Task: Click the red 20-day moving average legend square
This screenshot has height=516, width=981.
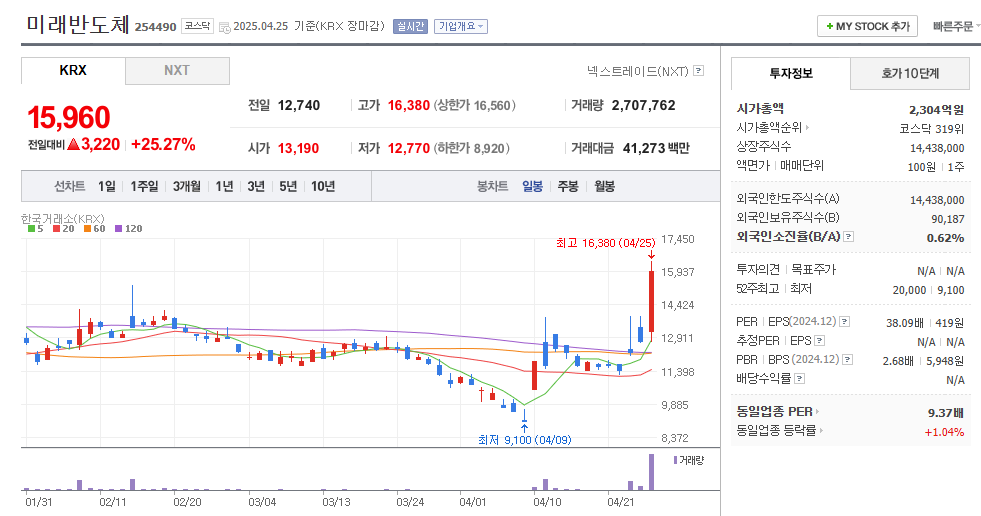Action: click(56, 229)
